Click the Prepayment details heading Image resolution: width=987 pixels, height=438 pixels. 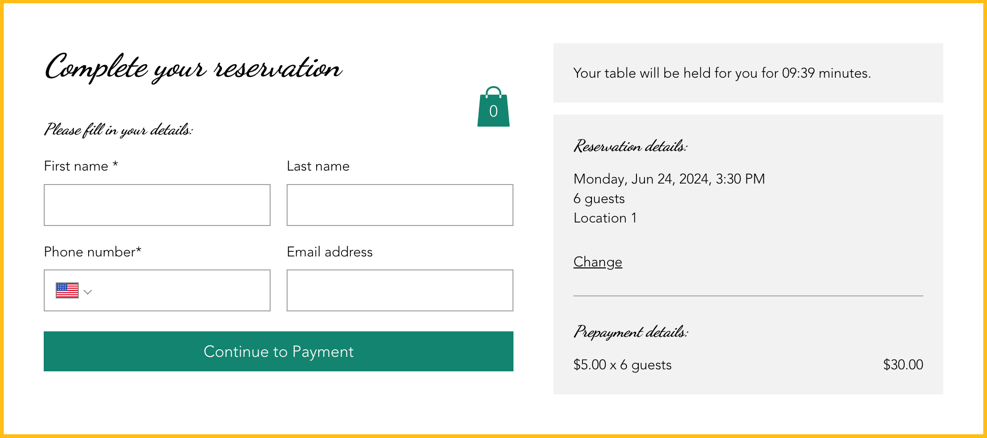[631, 332]
